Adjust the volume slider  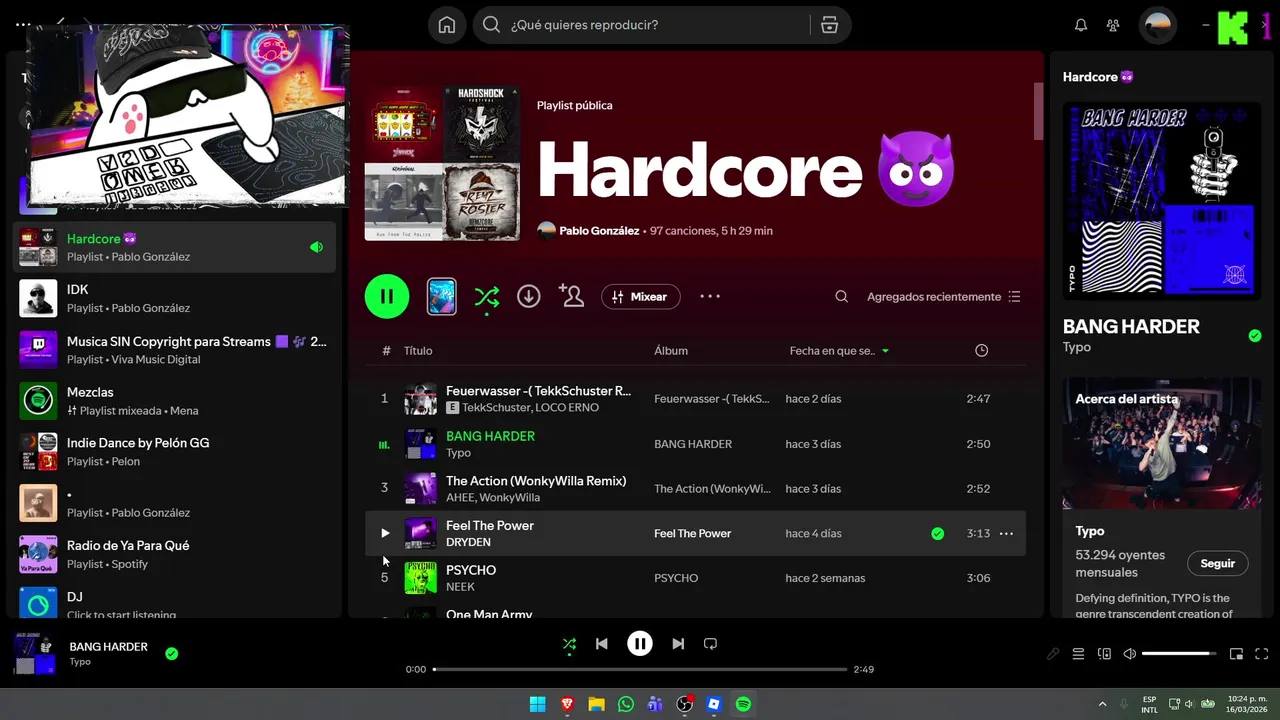tap(1179, 654)
